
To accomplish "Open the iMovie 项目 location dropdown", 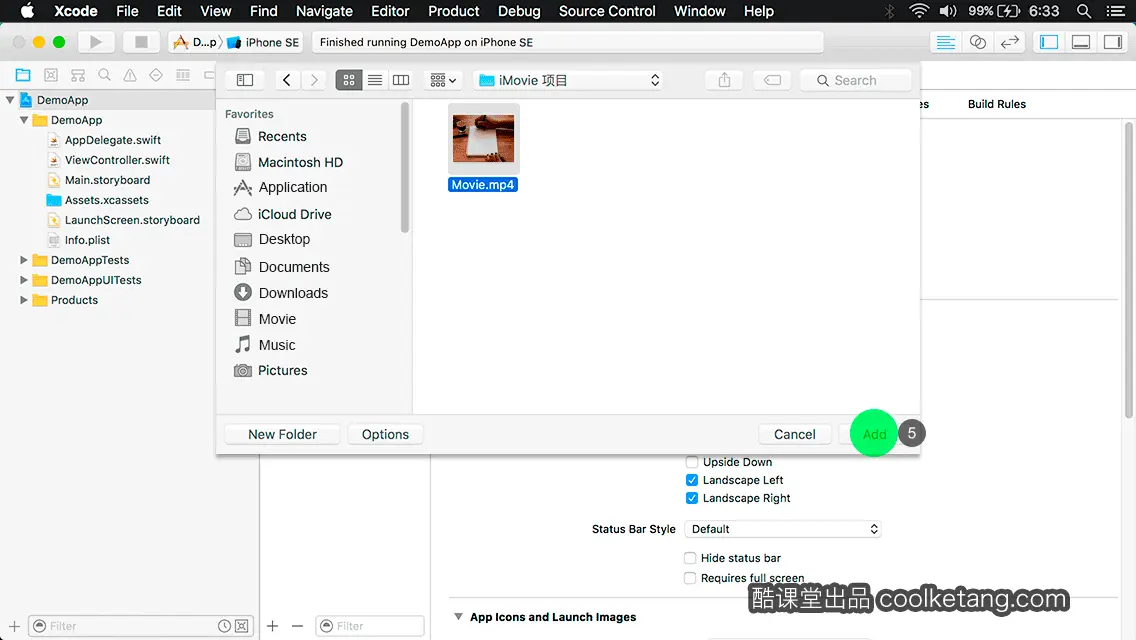I will (x=569, y=80).
